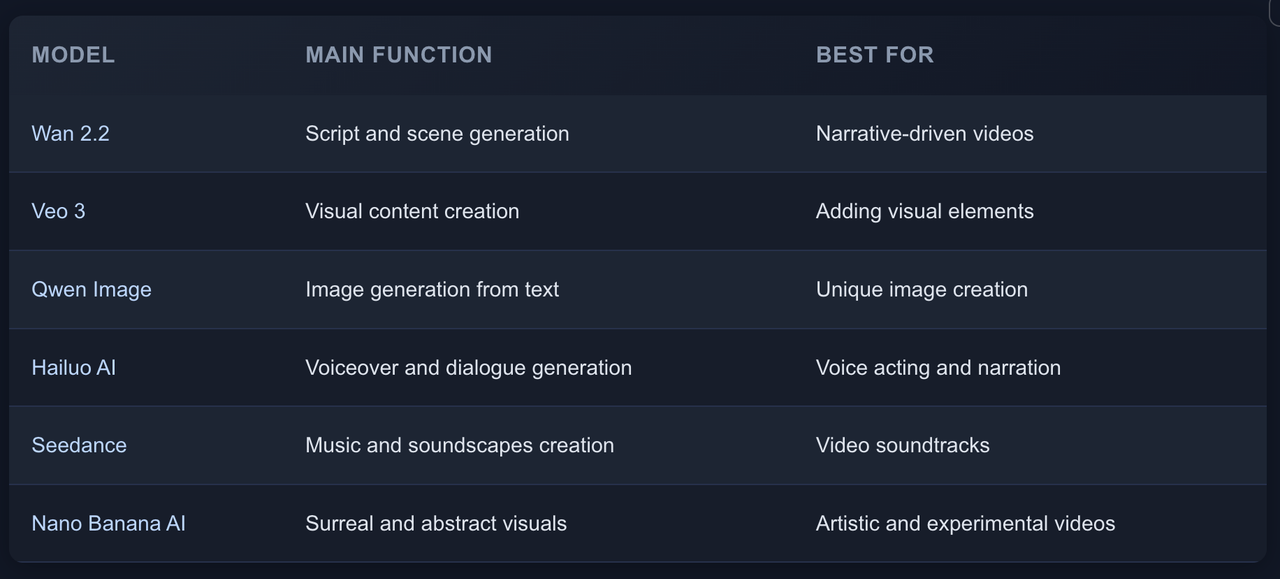This screenshot has height=579, width=1280.
Task: Click the 'Narrative-driven videos' cell
Action: pos(925,134)
